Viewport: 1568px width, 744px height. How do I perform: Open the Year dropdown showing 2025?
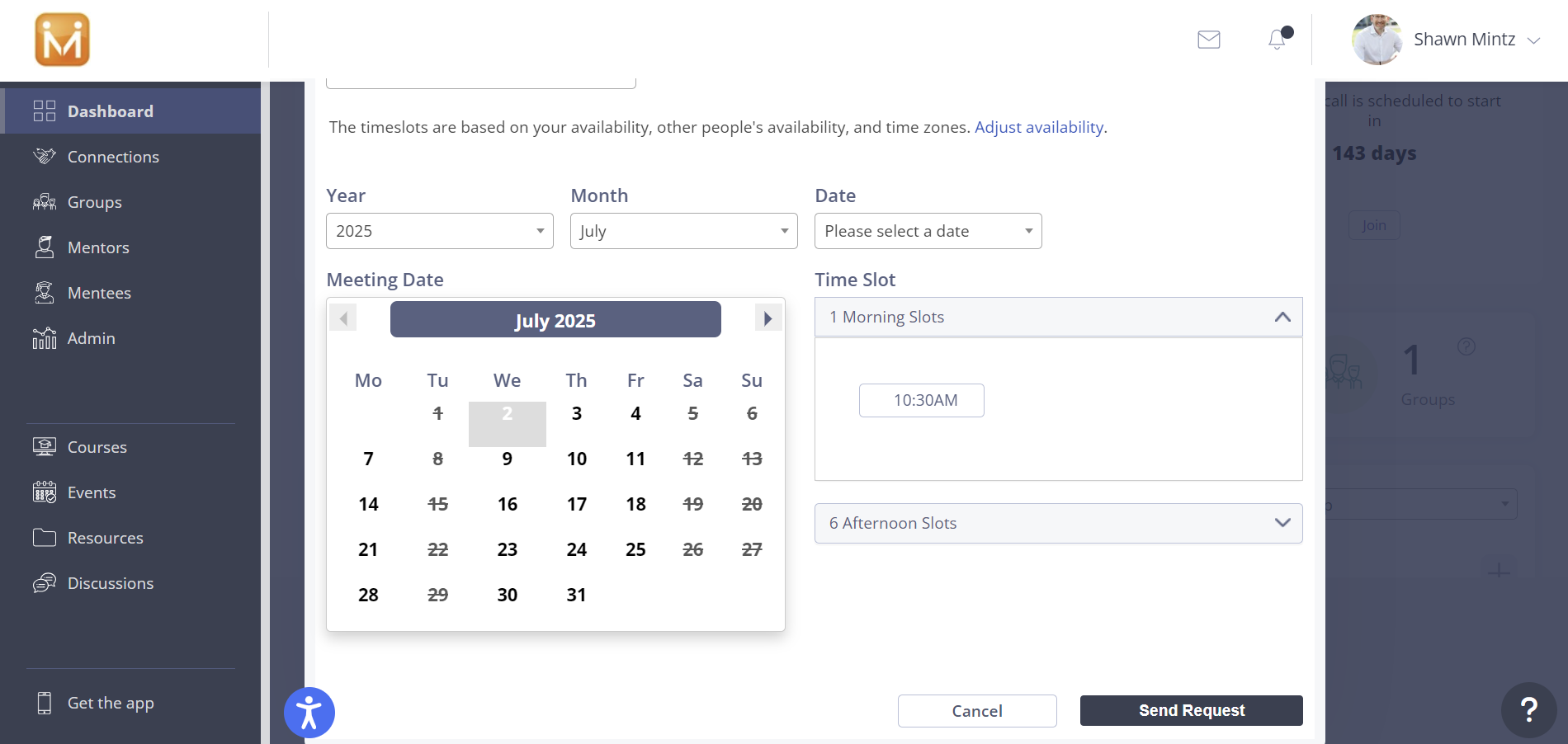click(439, 231)
